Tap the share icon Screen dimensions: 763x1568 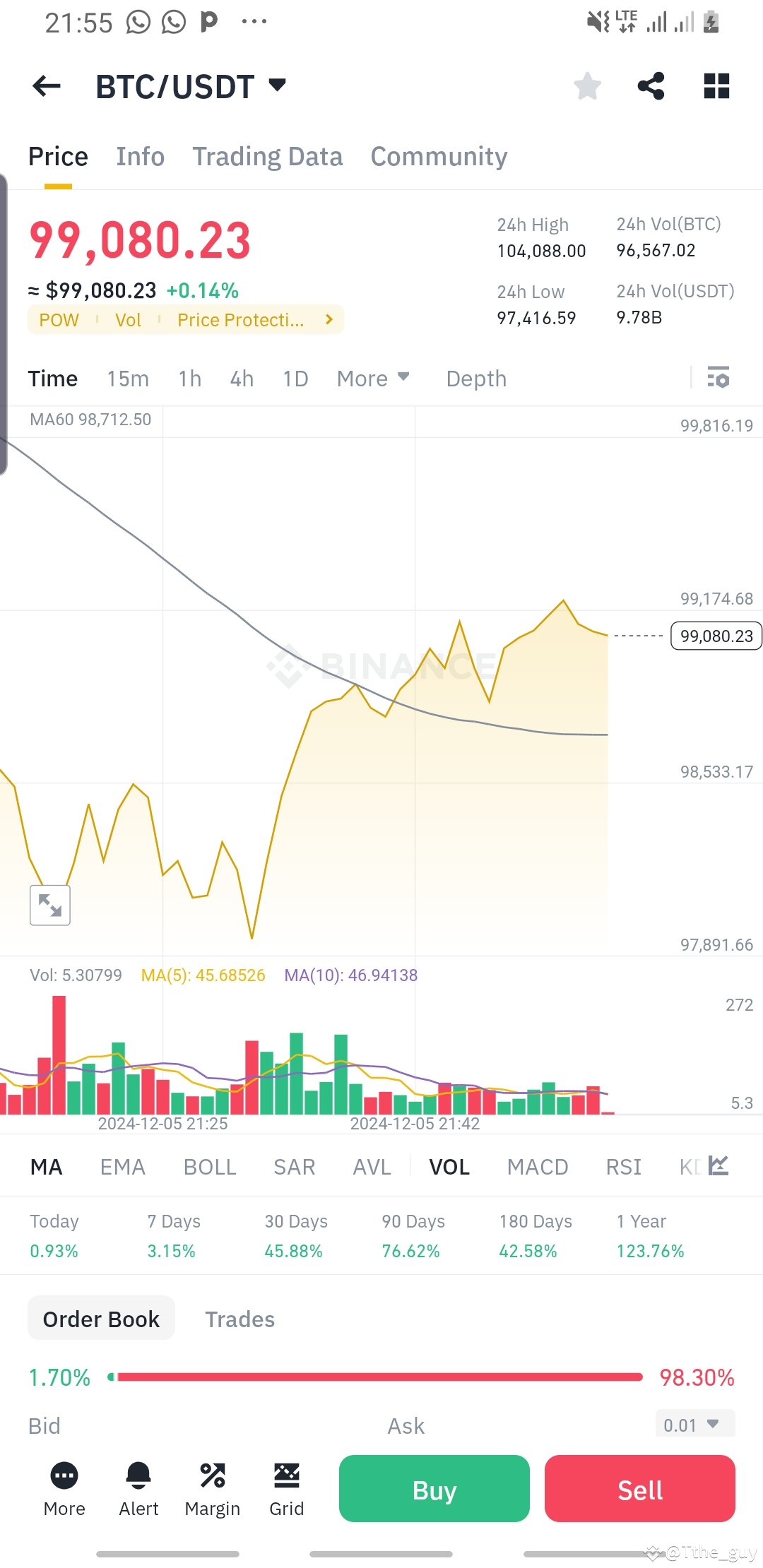coord(651,86)
